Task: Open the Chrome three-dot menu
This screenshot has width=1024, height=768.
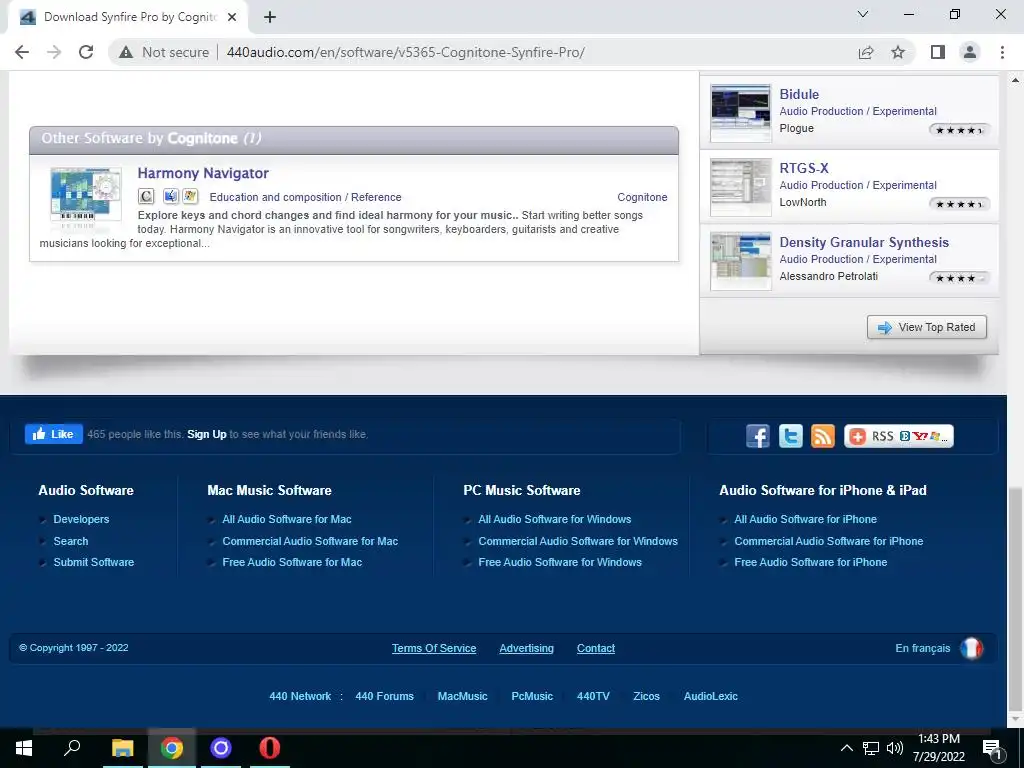Action: click(1002, 52)
